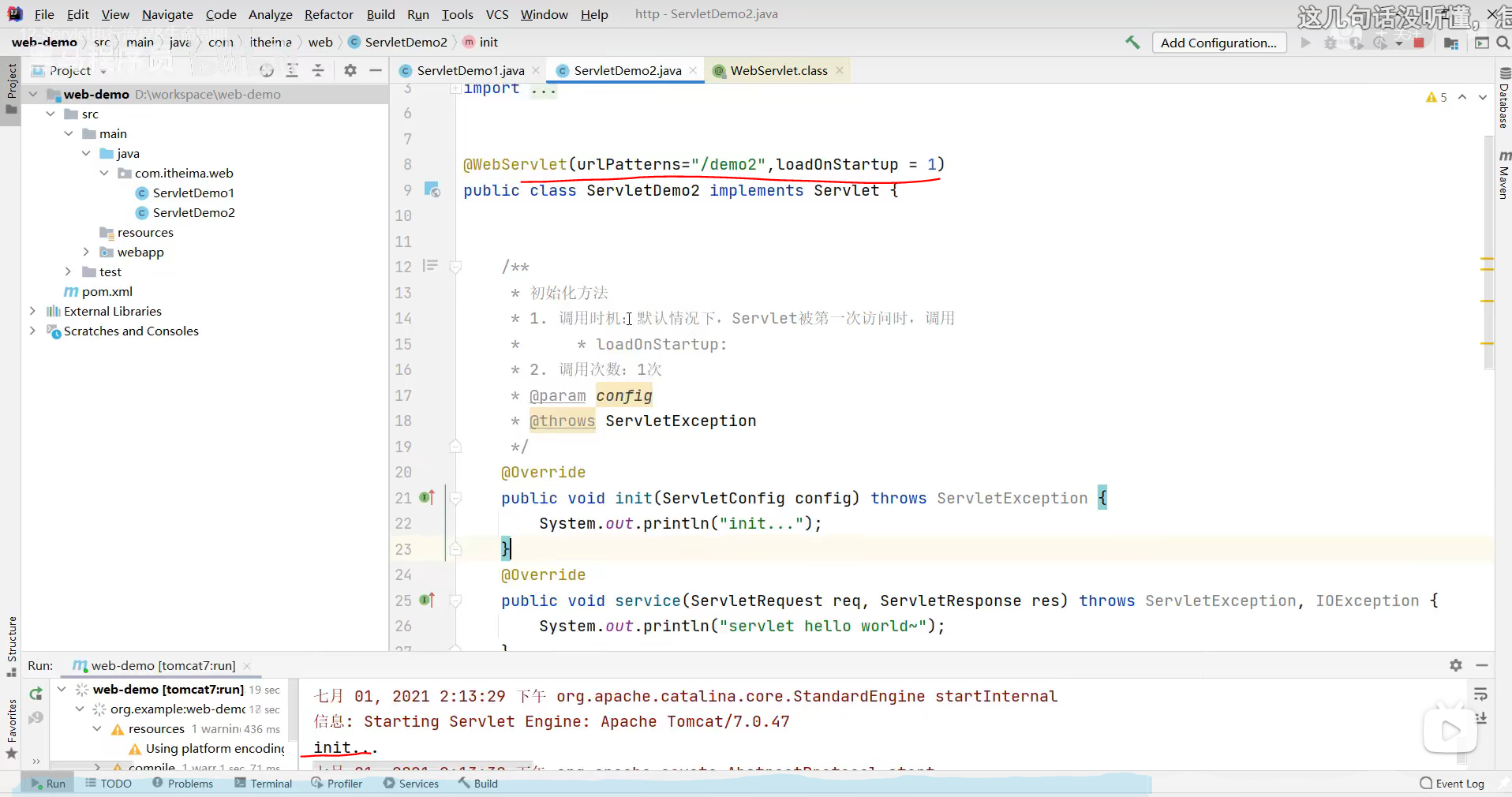Click the Debug bug icon in the top toolbar
Screen dimensions: 1512x797
click(1330, 43)
